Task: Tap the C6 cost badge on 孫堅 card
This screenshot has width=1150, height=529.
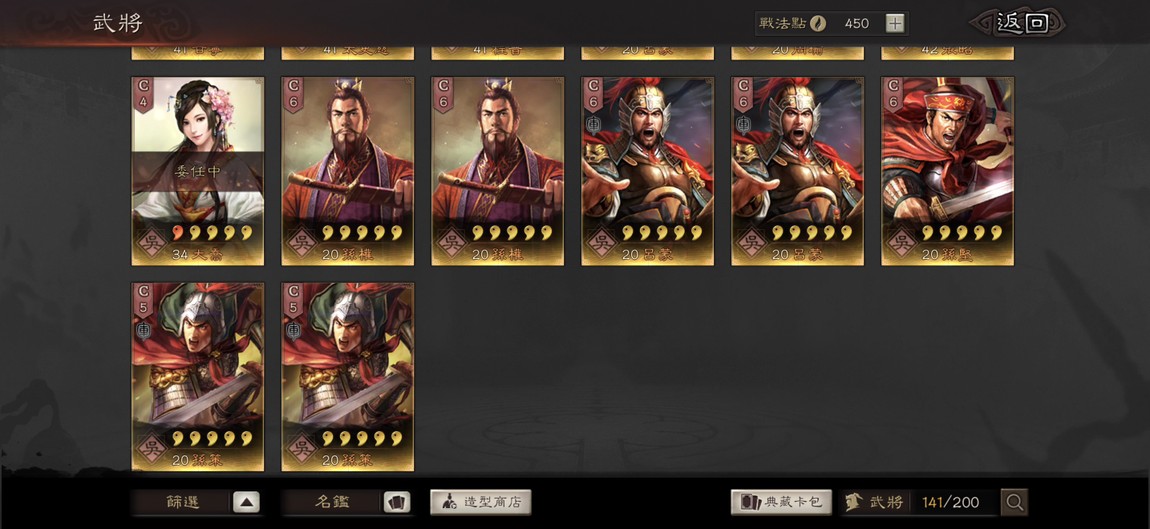Action: [893, 94]
